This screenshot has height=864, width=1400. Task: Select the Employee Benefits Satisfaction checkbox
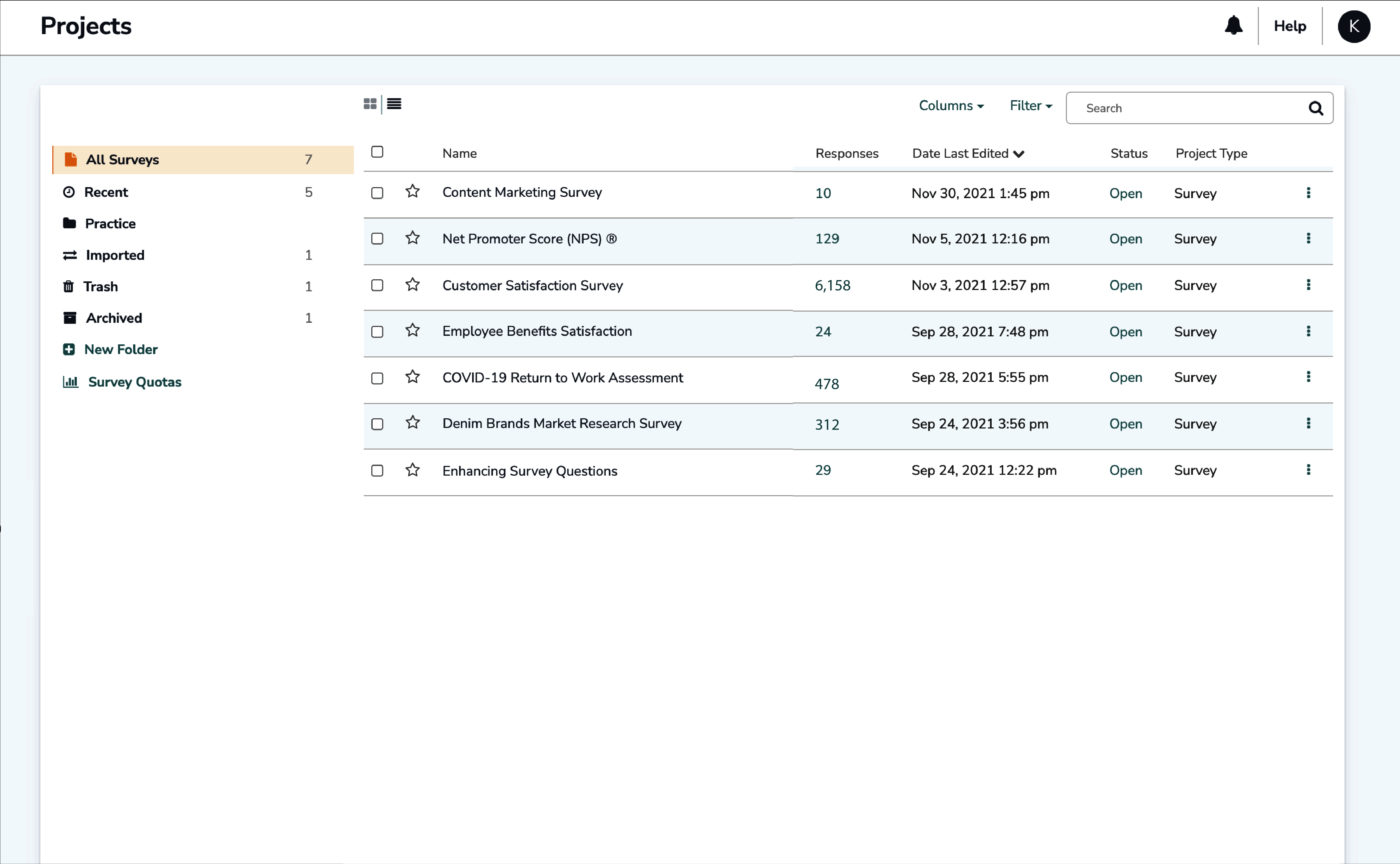pyautogui.click(x=377, y=332)
